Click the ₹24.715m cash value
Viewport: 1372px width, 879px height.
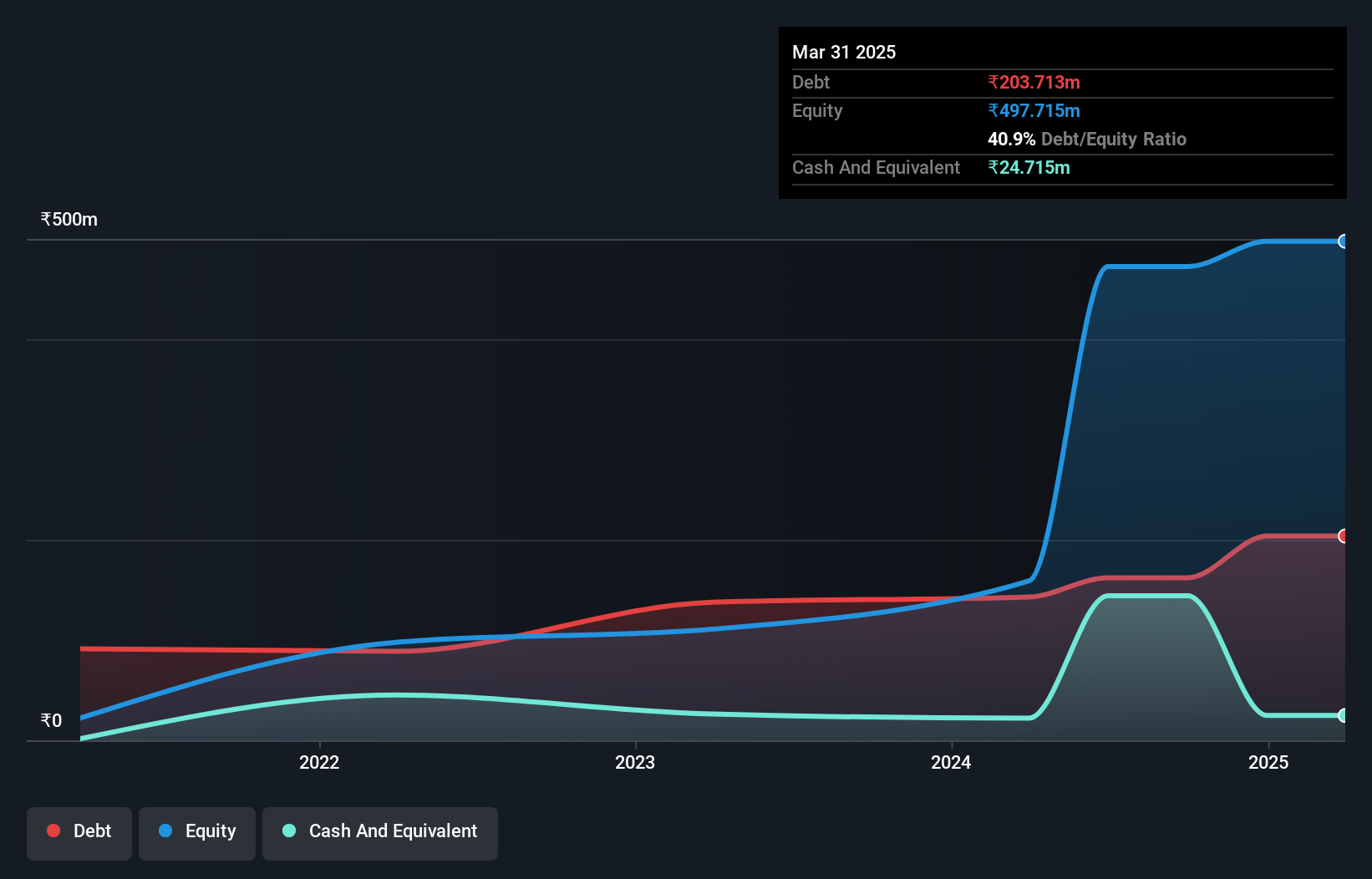click(x=1029, y=167)
